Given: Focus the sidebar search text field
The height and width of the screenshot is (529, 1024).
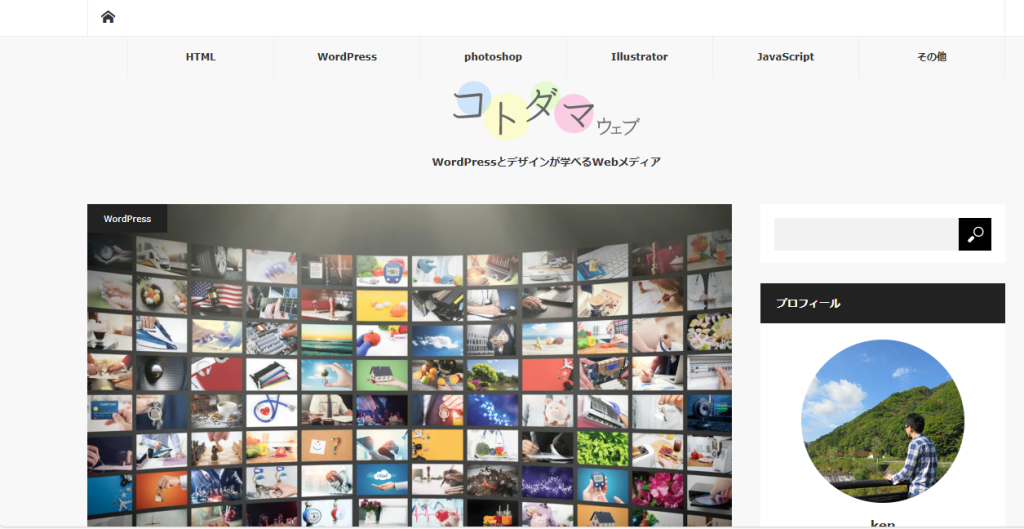Looking at the screenshot, I should pos(866,234).
